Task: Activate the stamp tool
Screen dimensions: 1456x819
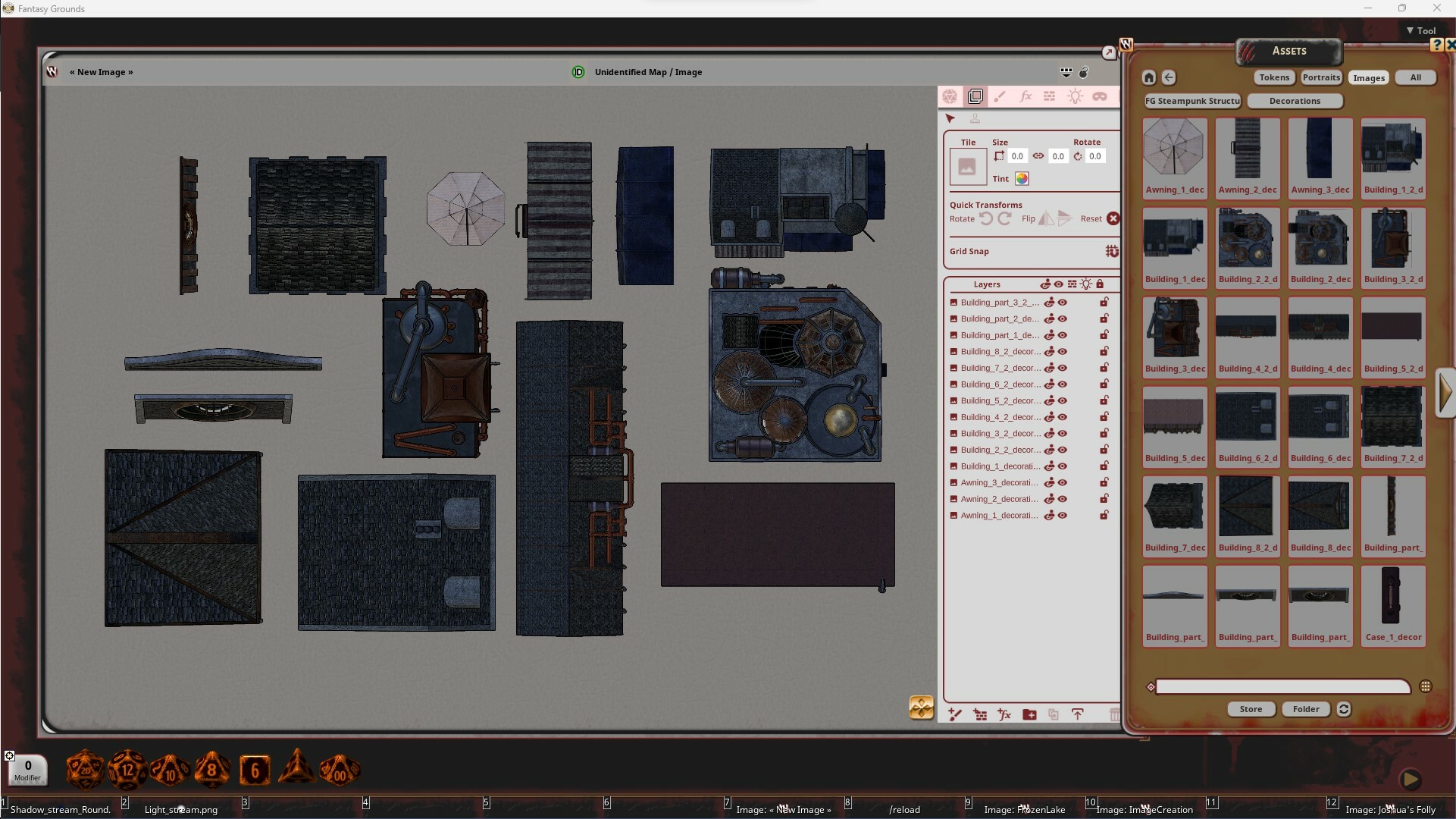Action: [x=975, y=119]
